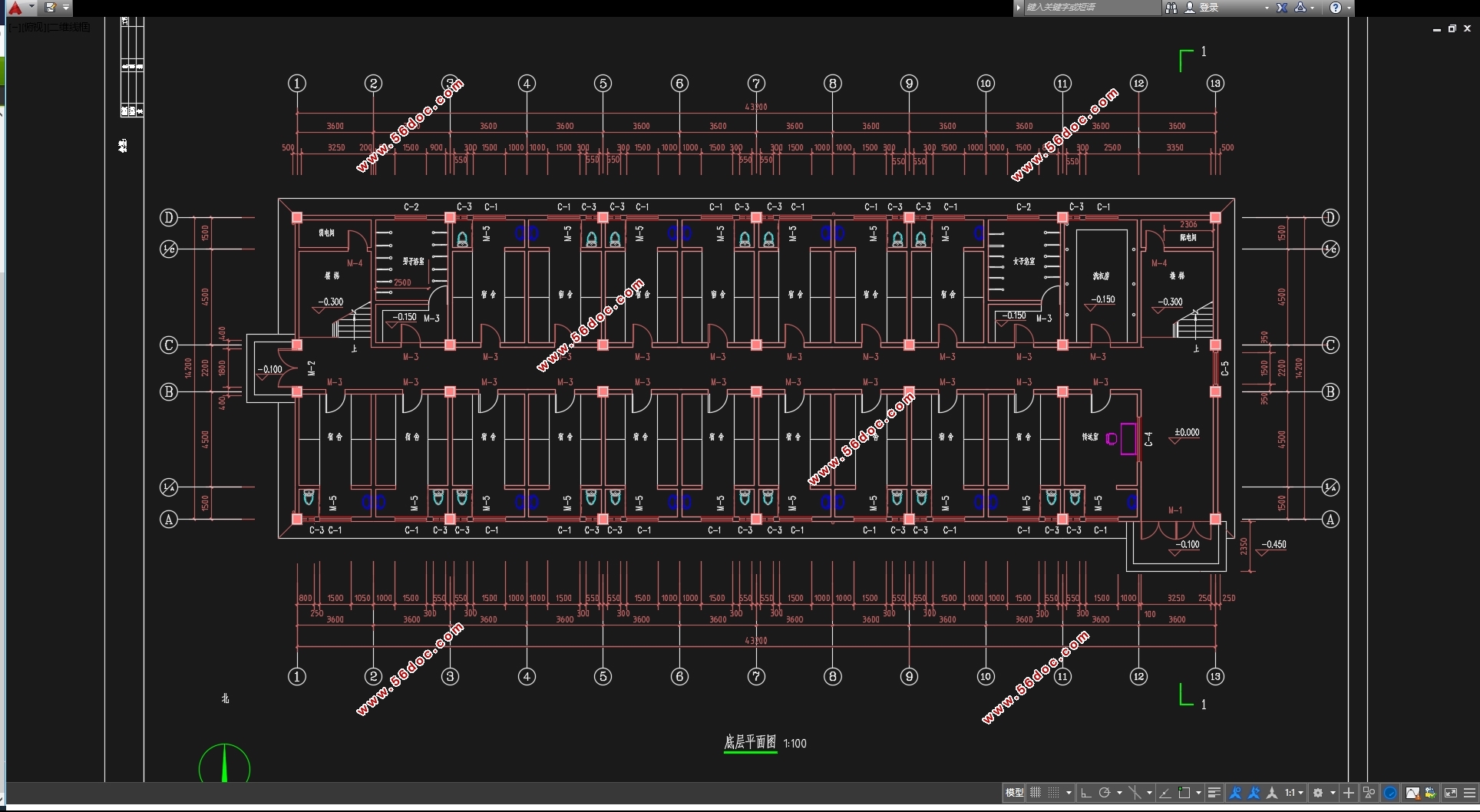Click the keyword search input box
This screenshot has width=1480, height=812.
click(1092, 8)
